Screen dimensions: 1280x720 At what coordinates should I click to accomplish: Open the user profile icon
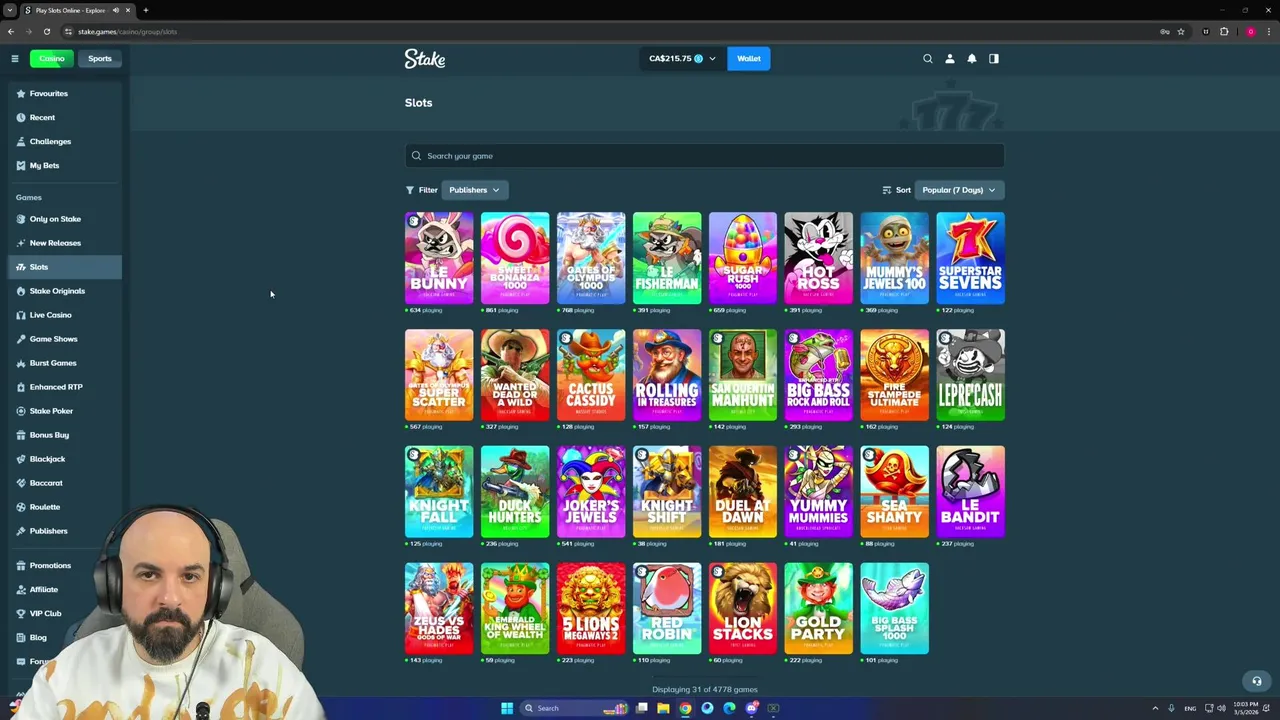950,59
